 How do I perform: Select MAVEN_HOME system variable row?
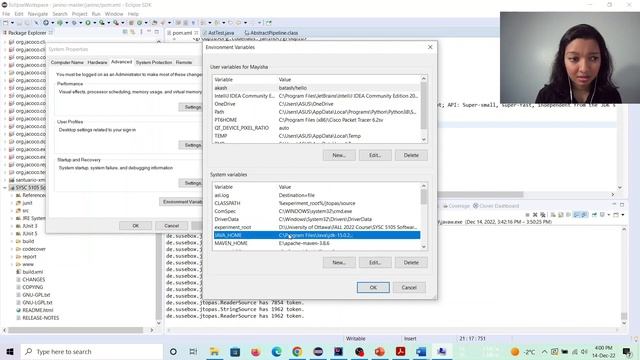click(317, 243)
